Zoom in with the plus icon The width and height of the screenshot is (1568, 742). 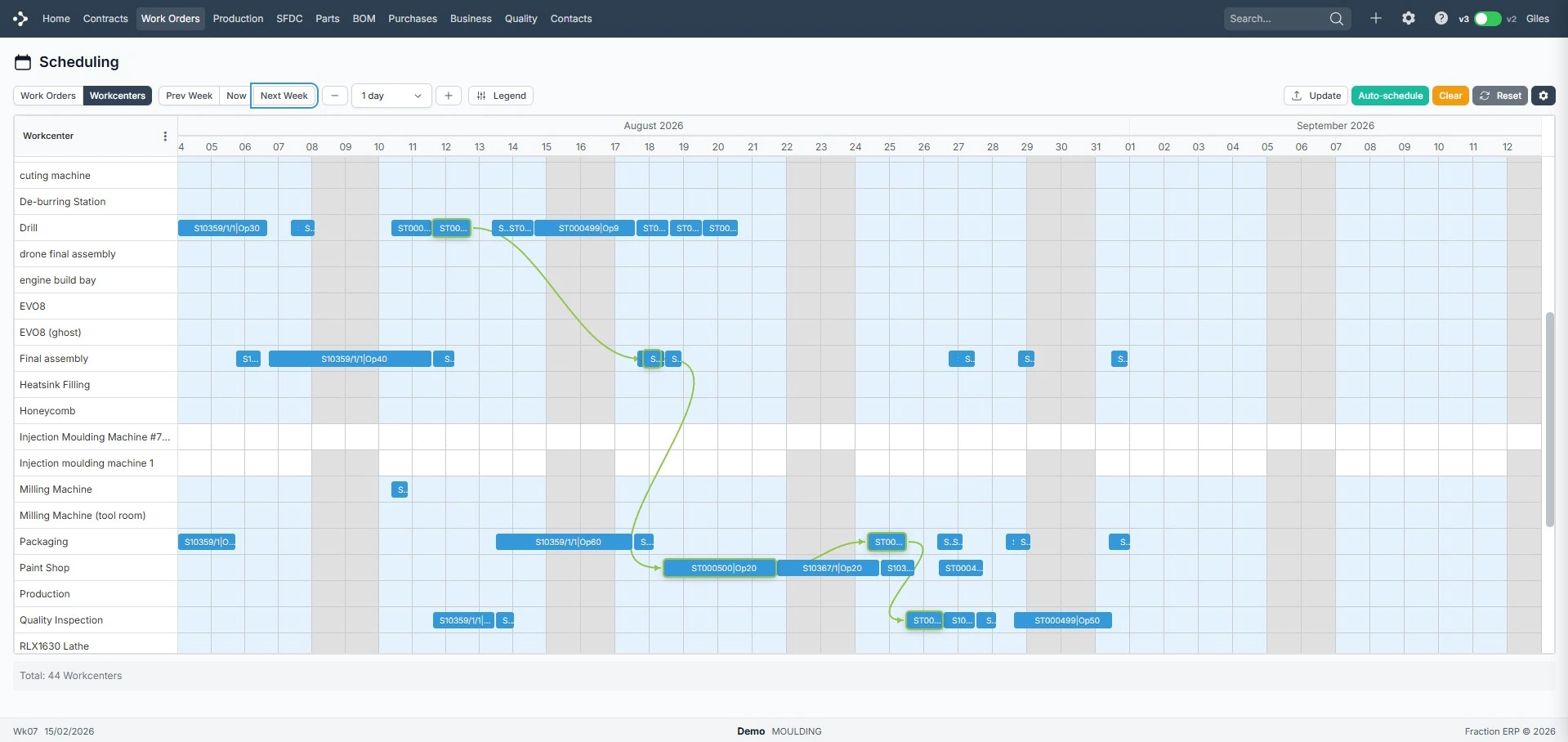[x=448, y=96]
